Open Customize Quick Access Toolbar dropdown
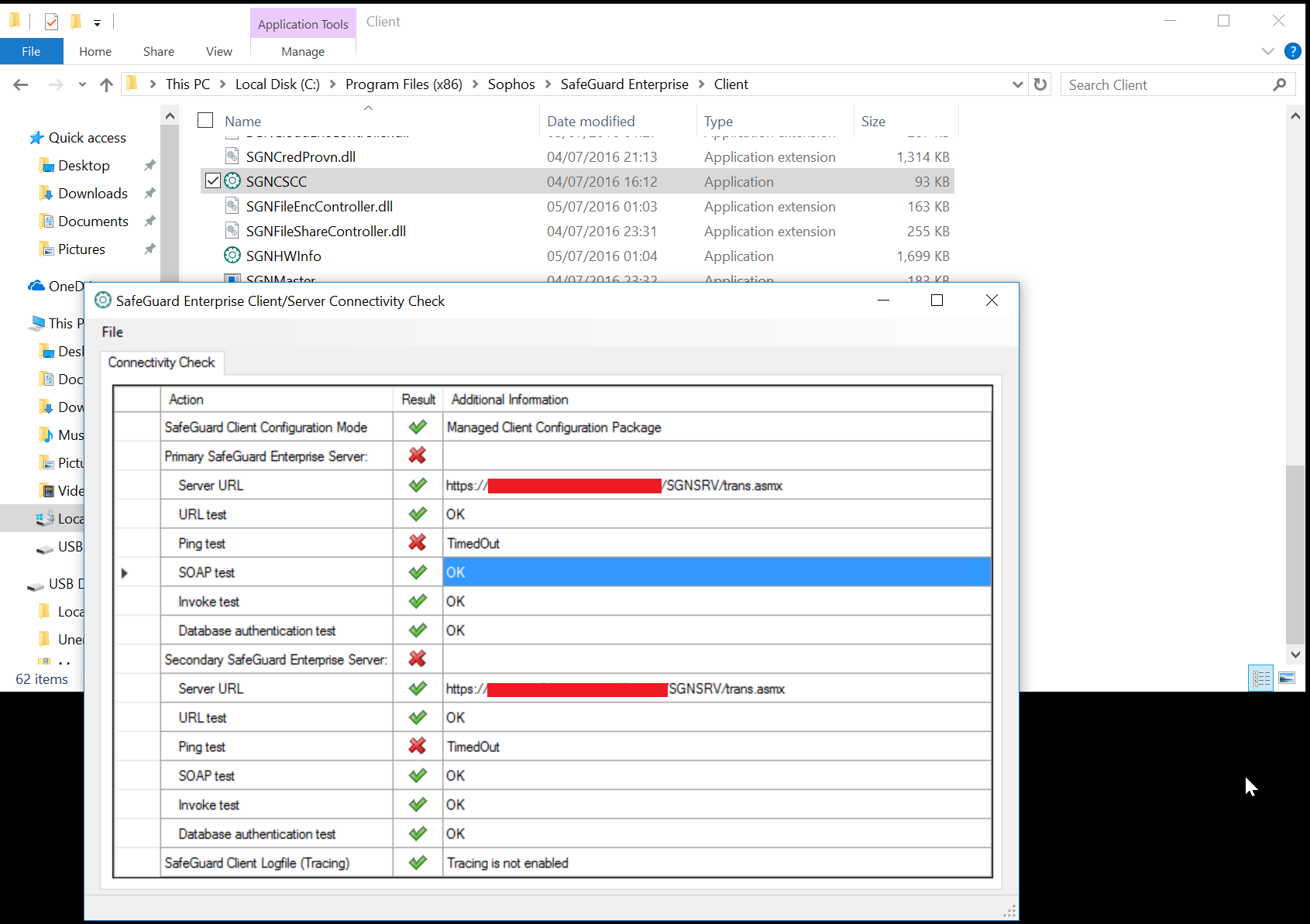The width and height of the screenshot is (1310, 924). click(x=97, y=23)
